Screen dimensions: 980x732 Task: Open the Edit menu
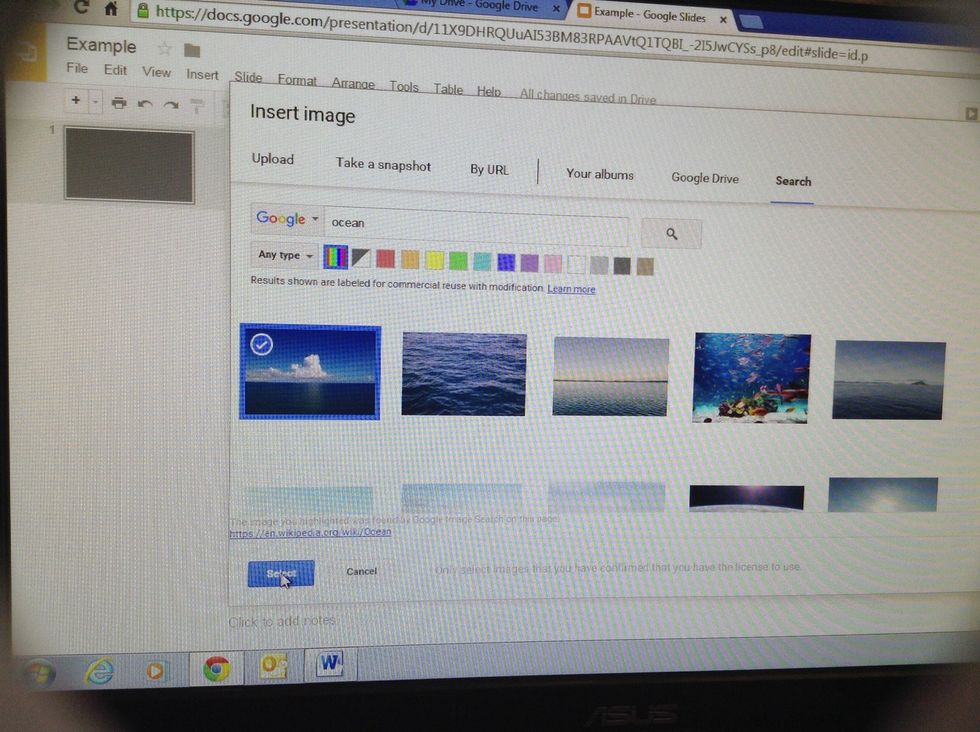pyautogui.click(x=115, y=70)
